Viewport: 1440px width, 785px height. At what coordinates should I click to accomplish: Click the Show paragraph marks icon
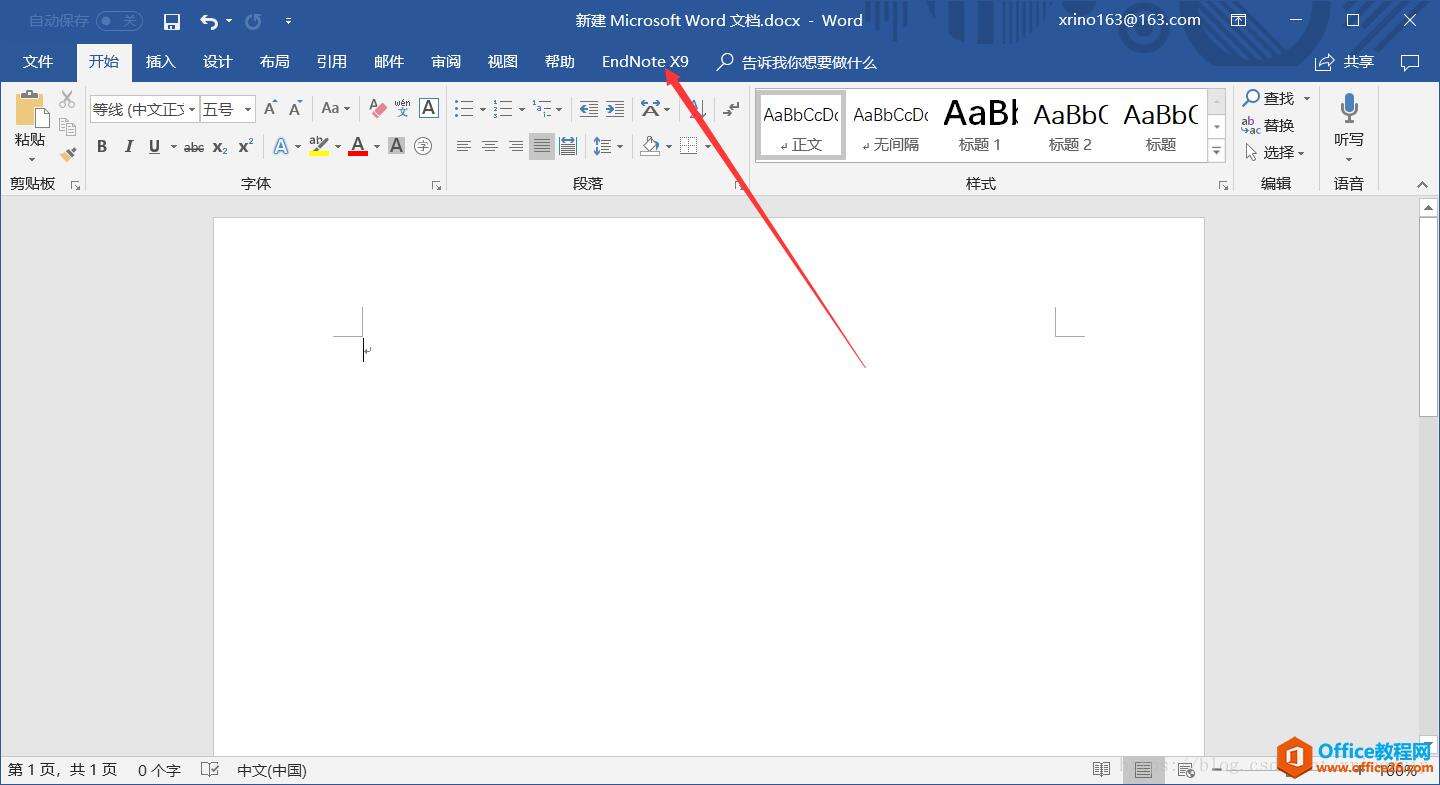(732, 108)
